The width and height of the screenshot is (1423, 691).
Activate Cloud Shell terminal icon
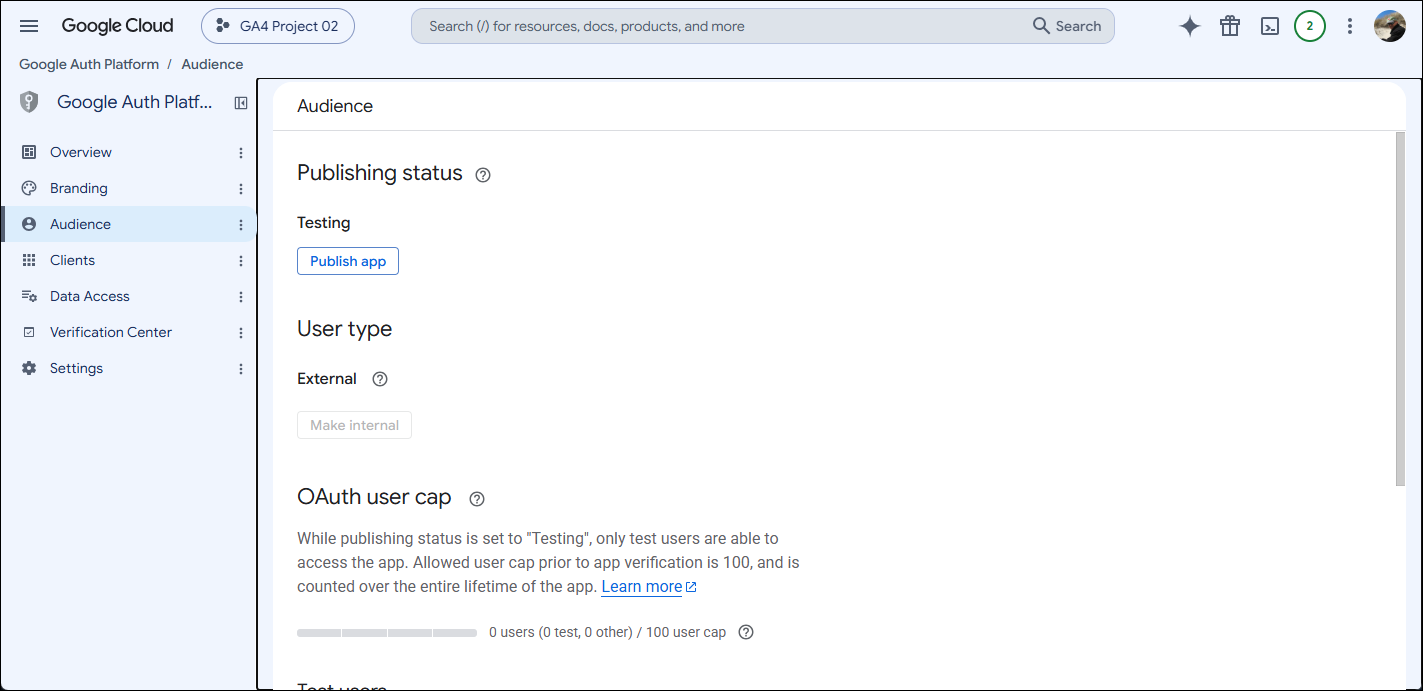(x=1270, y=26)
